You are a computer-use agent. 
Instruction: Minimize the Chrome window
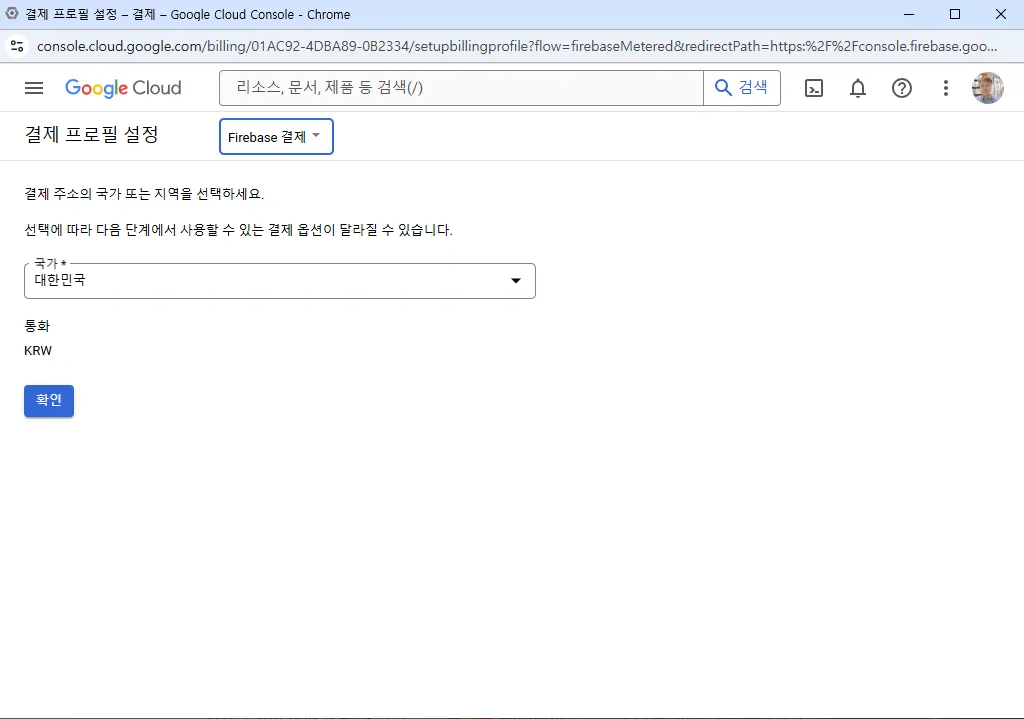(908, 14)
